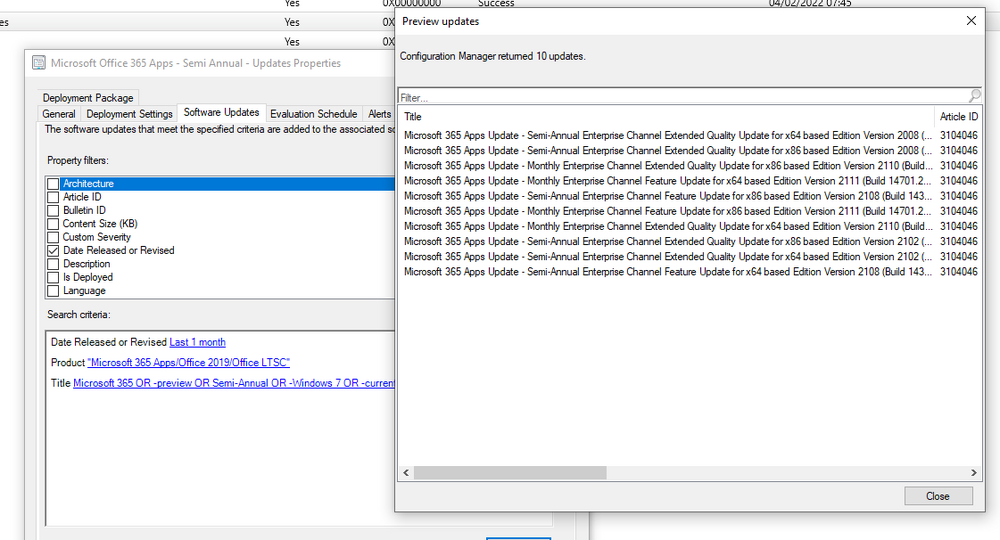
Task: Open the Deployment Settings tab
Action: [129, 113]
